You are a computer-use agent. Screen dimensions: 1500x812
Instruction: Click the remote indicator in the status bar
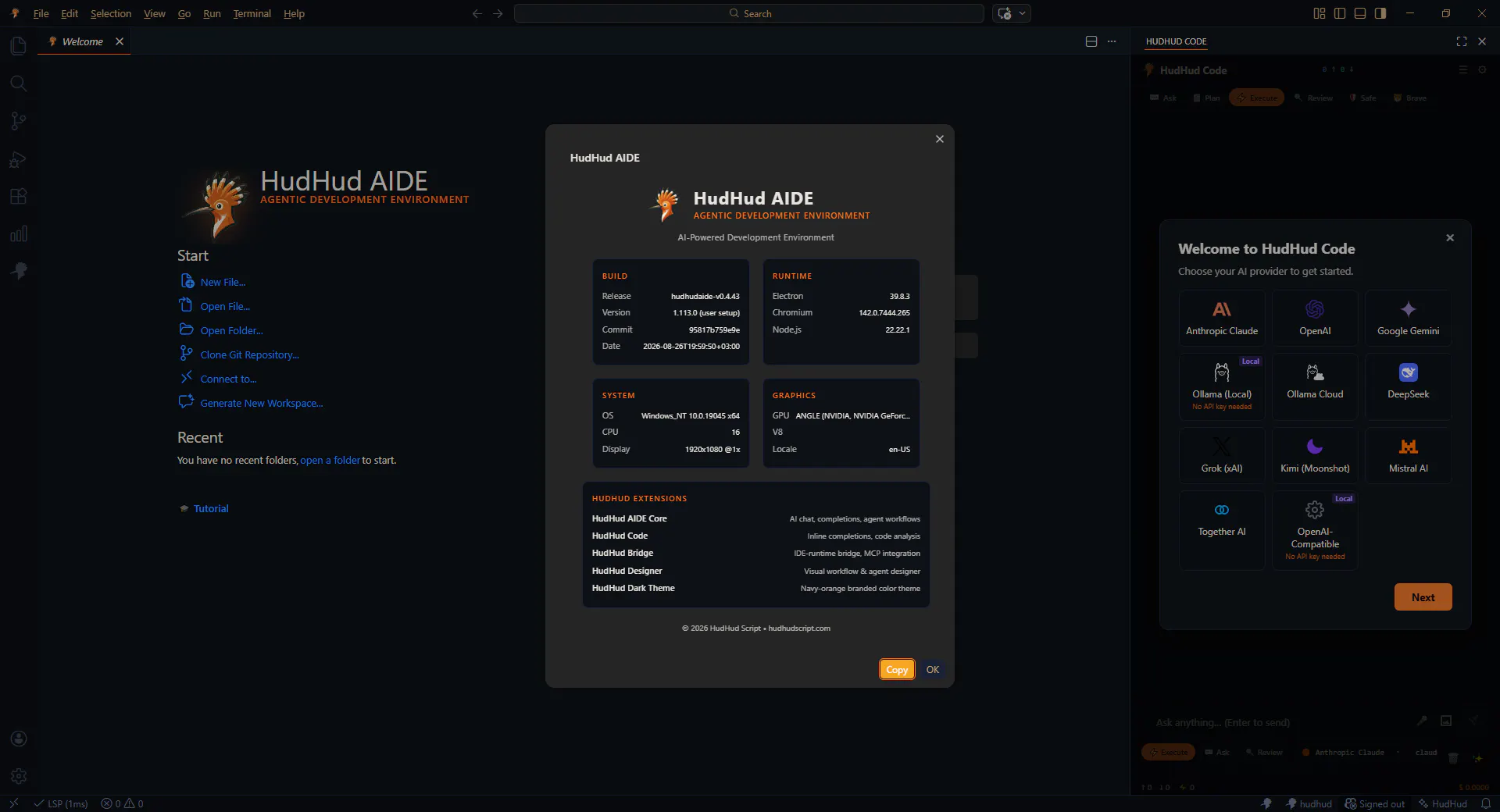(13, 803)
